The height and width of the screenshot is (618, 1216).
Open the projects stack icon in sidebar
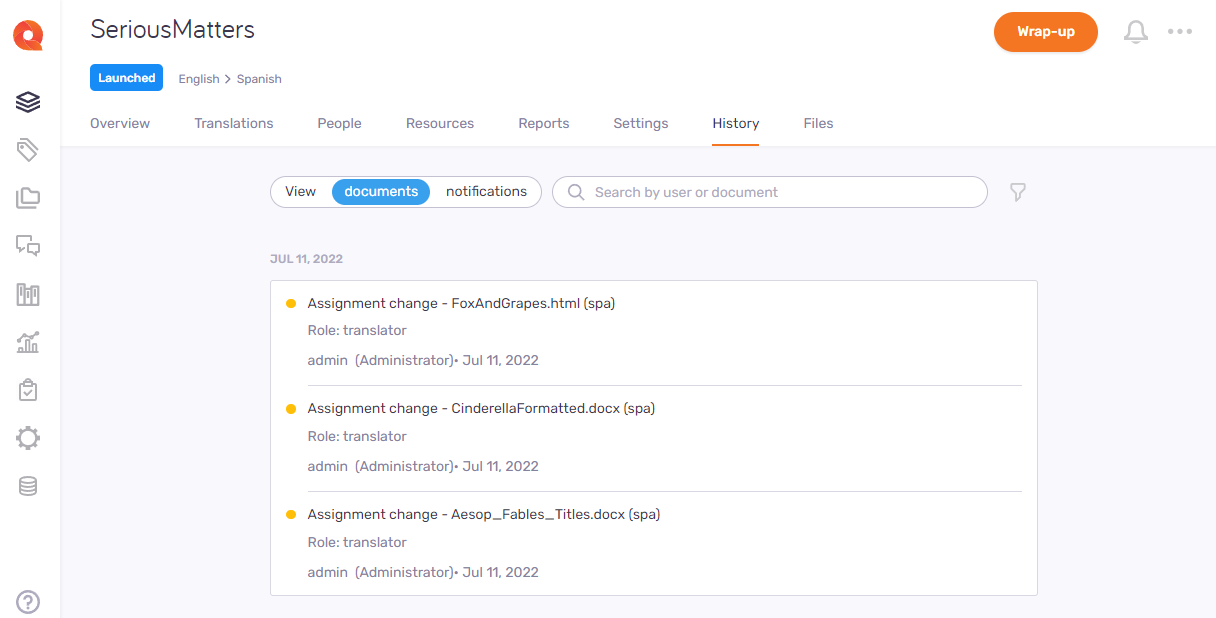pyautogui.click(x=28, y=102)
